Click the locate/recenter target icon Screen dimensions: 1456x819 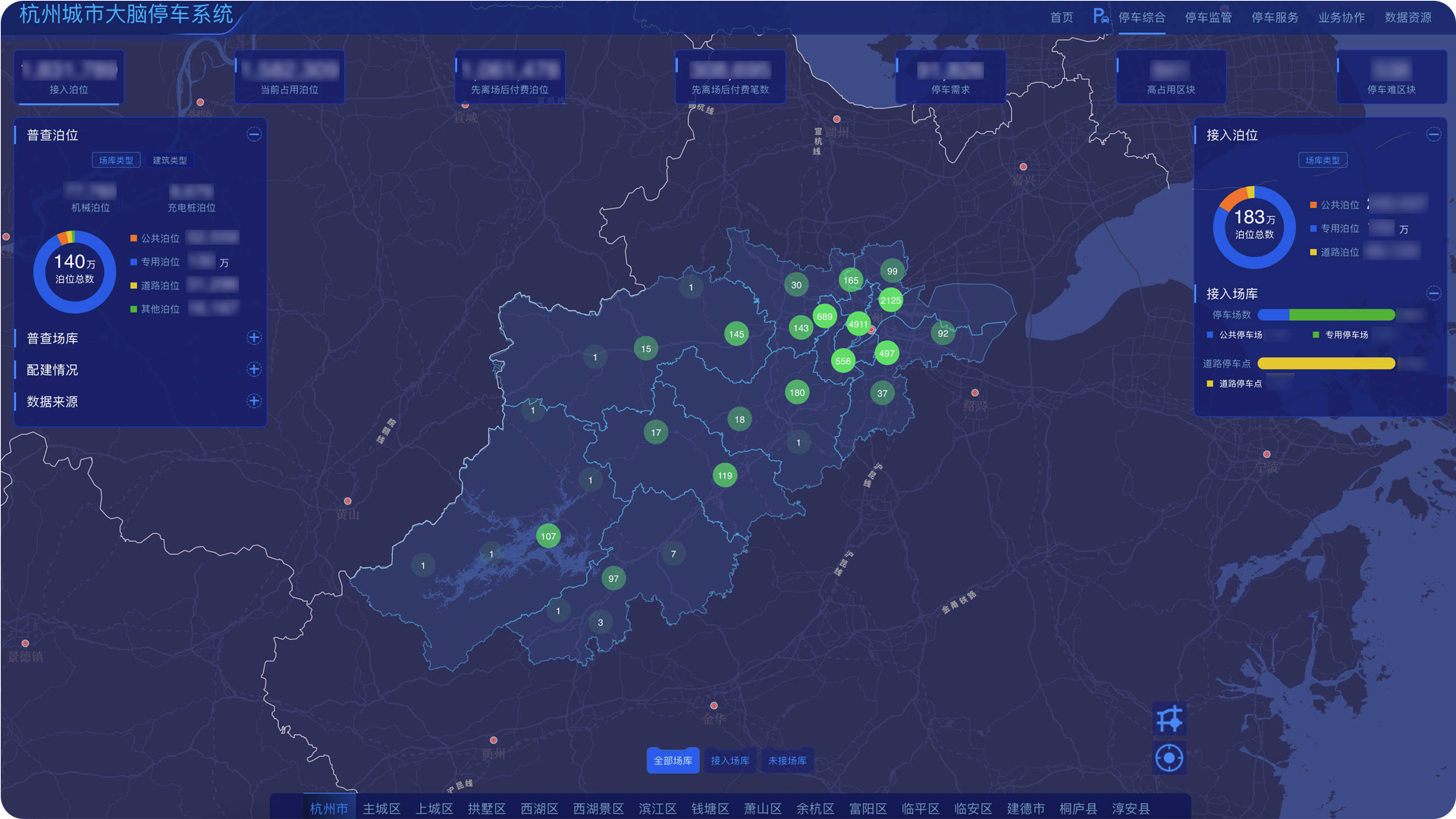point(1169,758)
